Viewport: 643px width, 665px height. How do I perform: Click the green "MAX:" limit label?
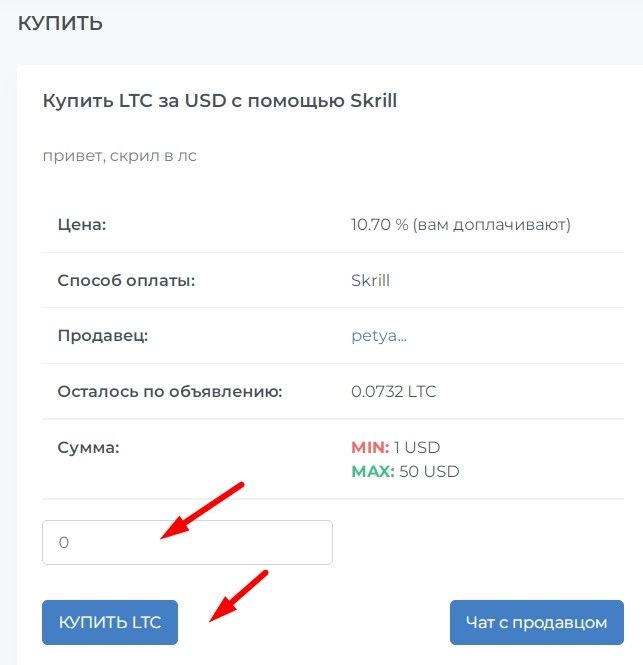[372, 471]
